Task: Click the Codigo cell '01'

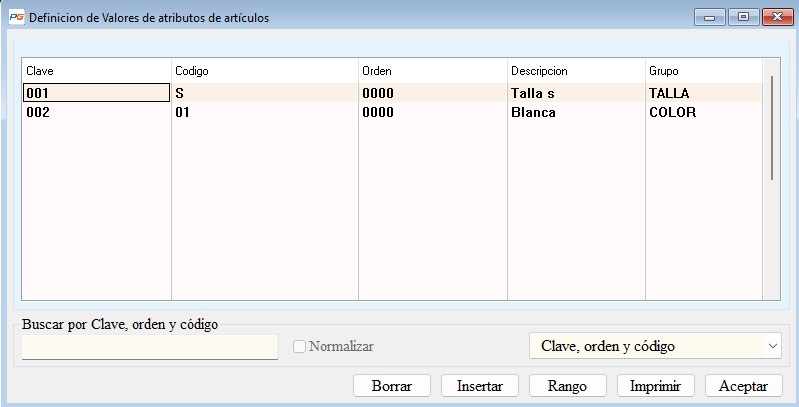Action: point(265,112)
